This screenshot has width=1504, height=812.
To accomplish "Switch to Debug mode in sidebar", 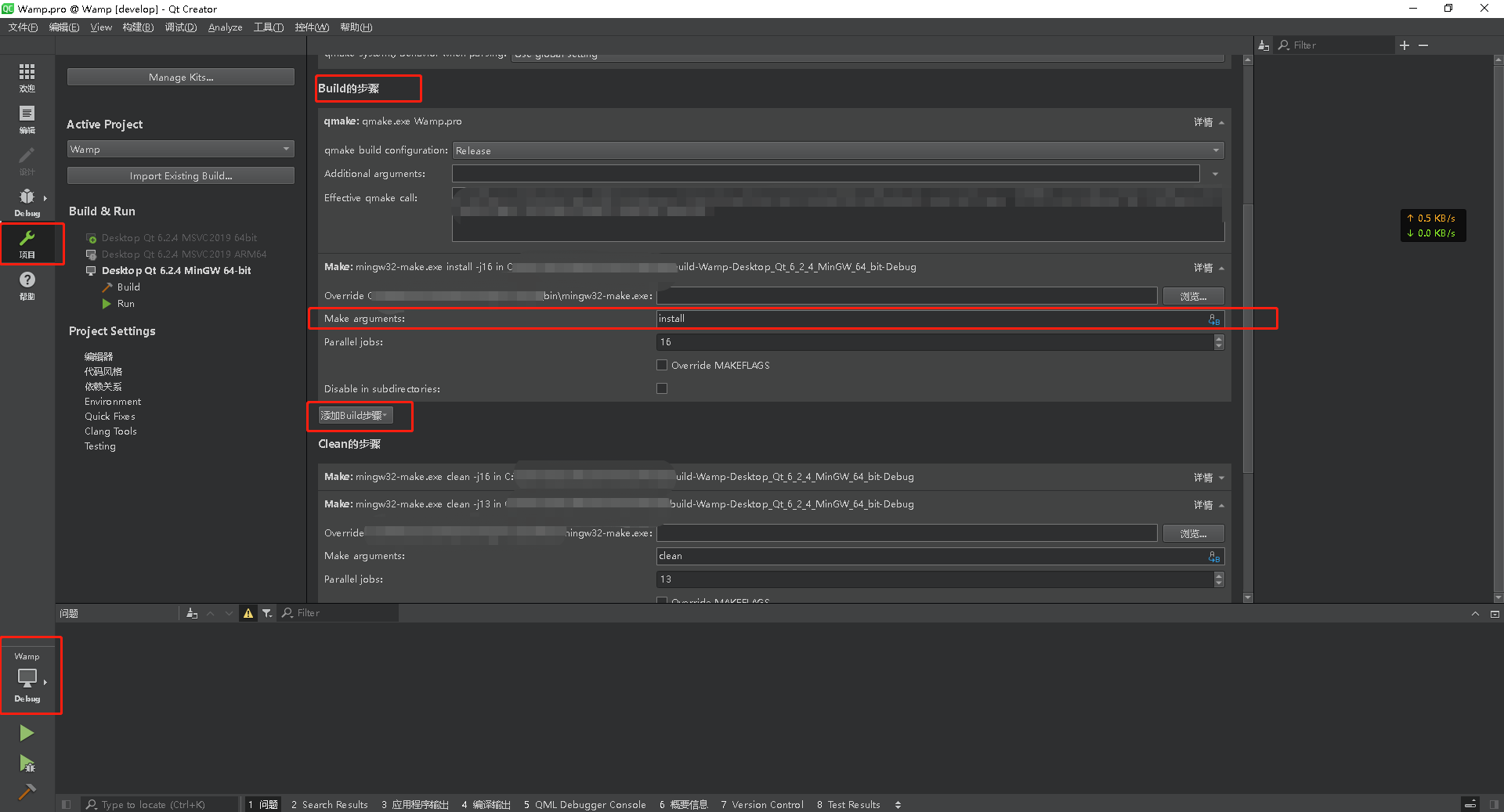I will point(27,202).
